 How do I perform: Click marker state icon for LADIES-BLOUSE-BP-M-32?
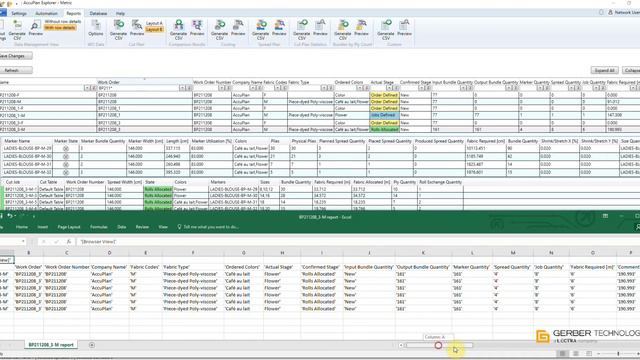click(66, 172)
